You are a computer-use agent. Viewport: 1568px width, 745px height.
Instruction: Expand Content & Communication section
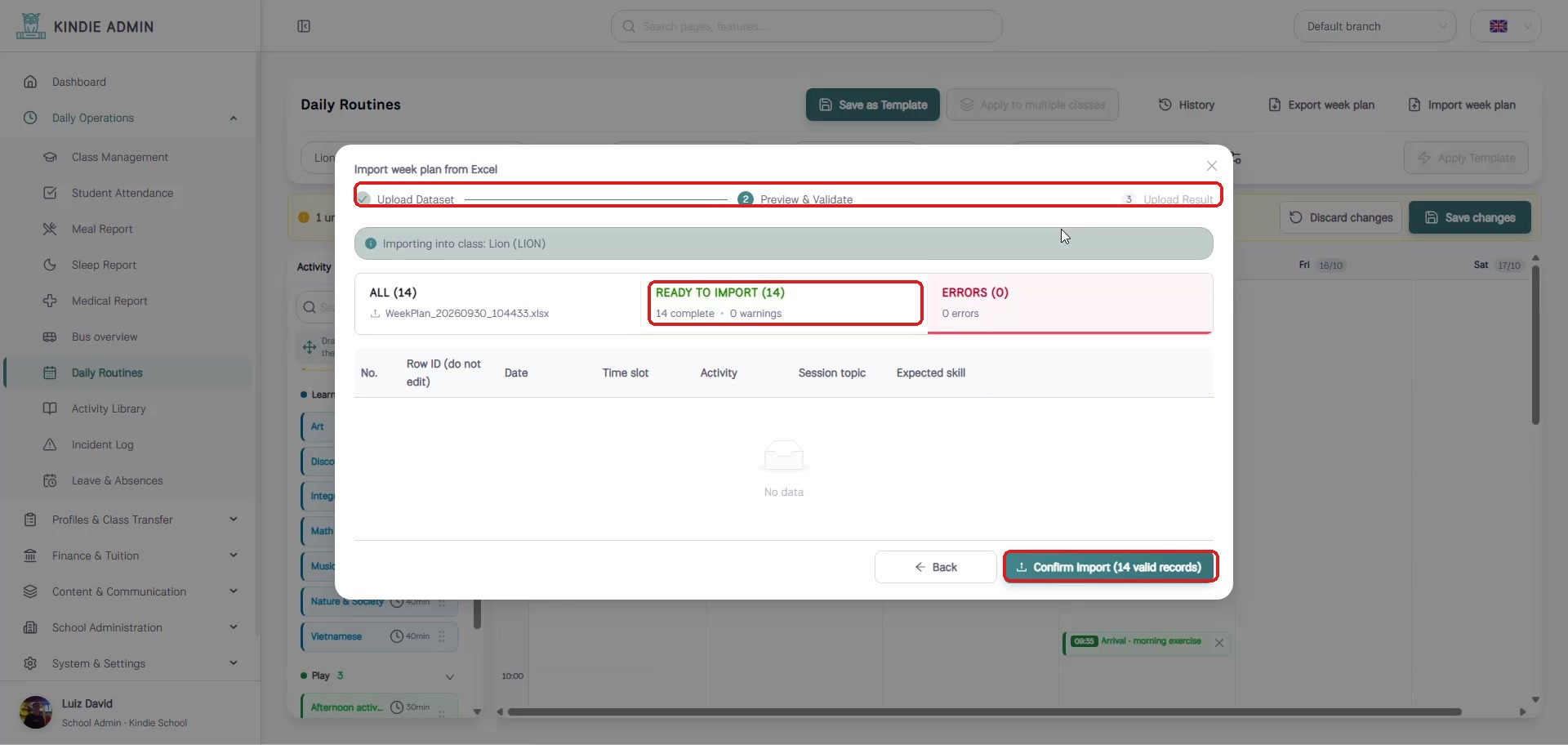[x=234, y=591]
